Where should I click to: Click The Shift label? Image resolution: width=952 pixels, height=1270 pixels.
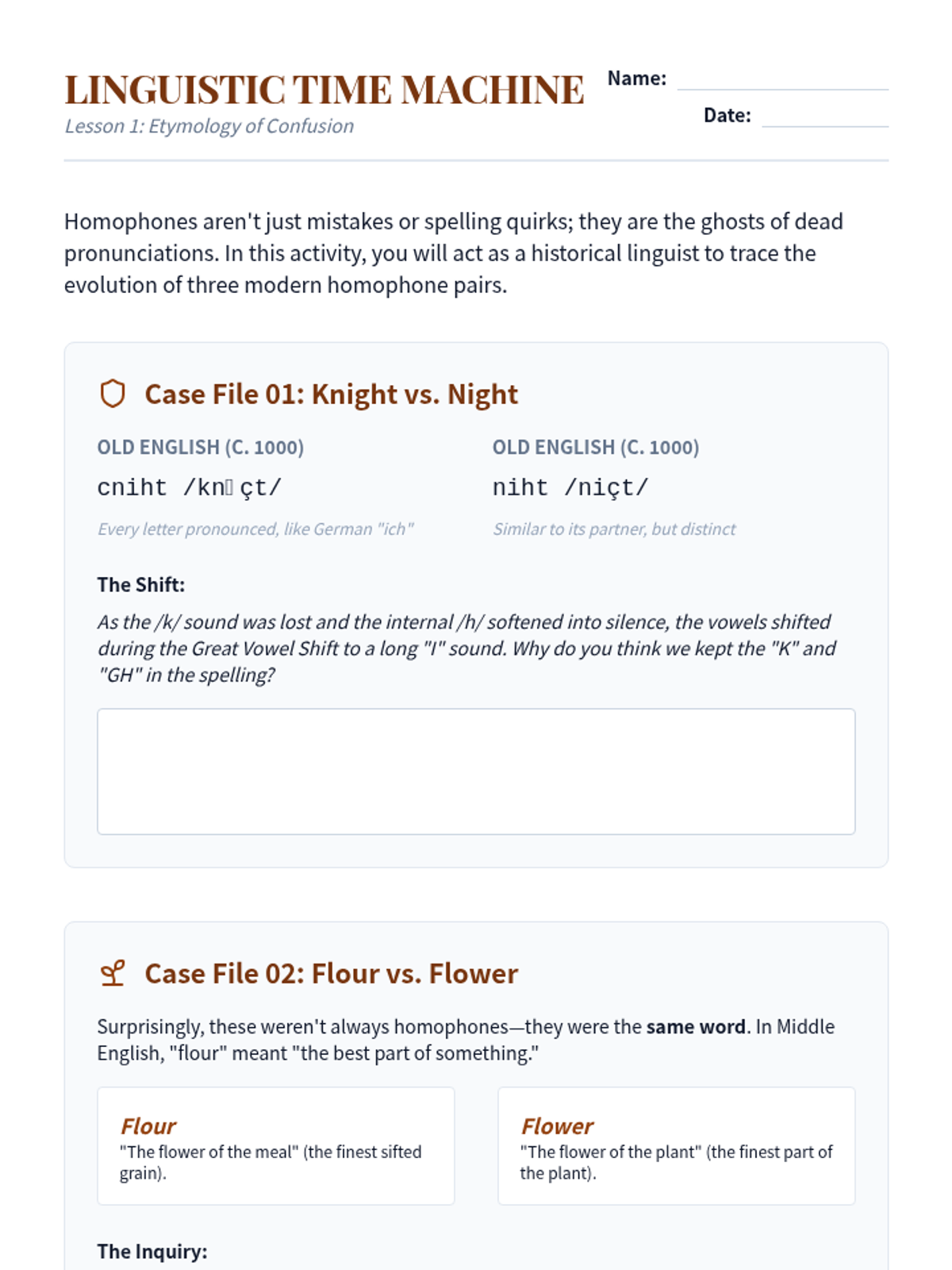point(141,585)
